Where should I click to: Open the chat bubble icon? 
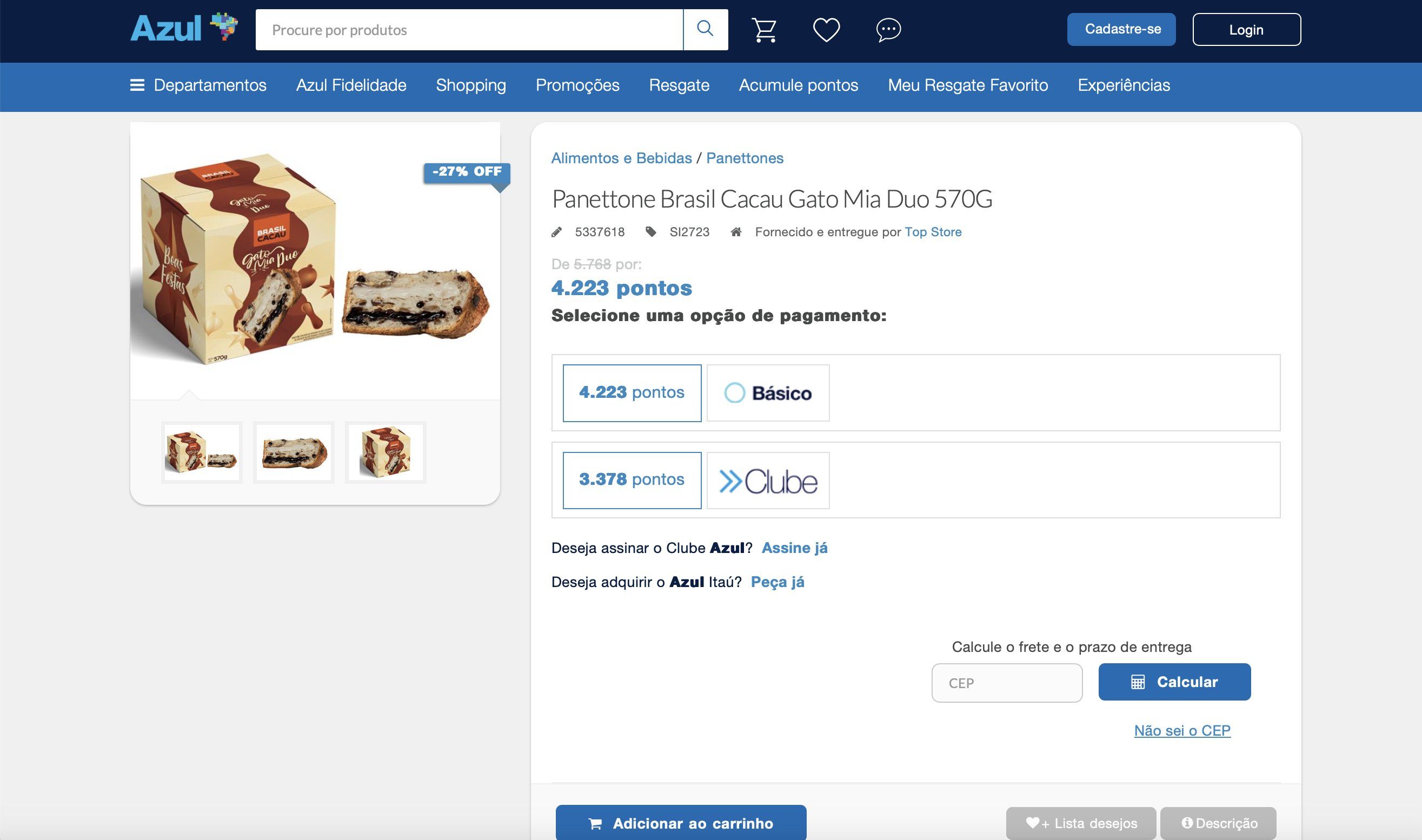point(889,30)
